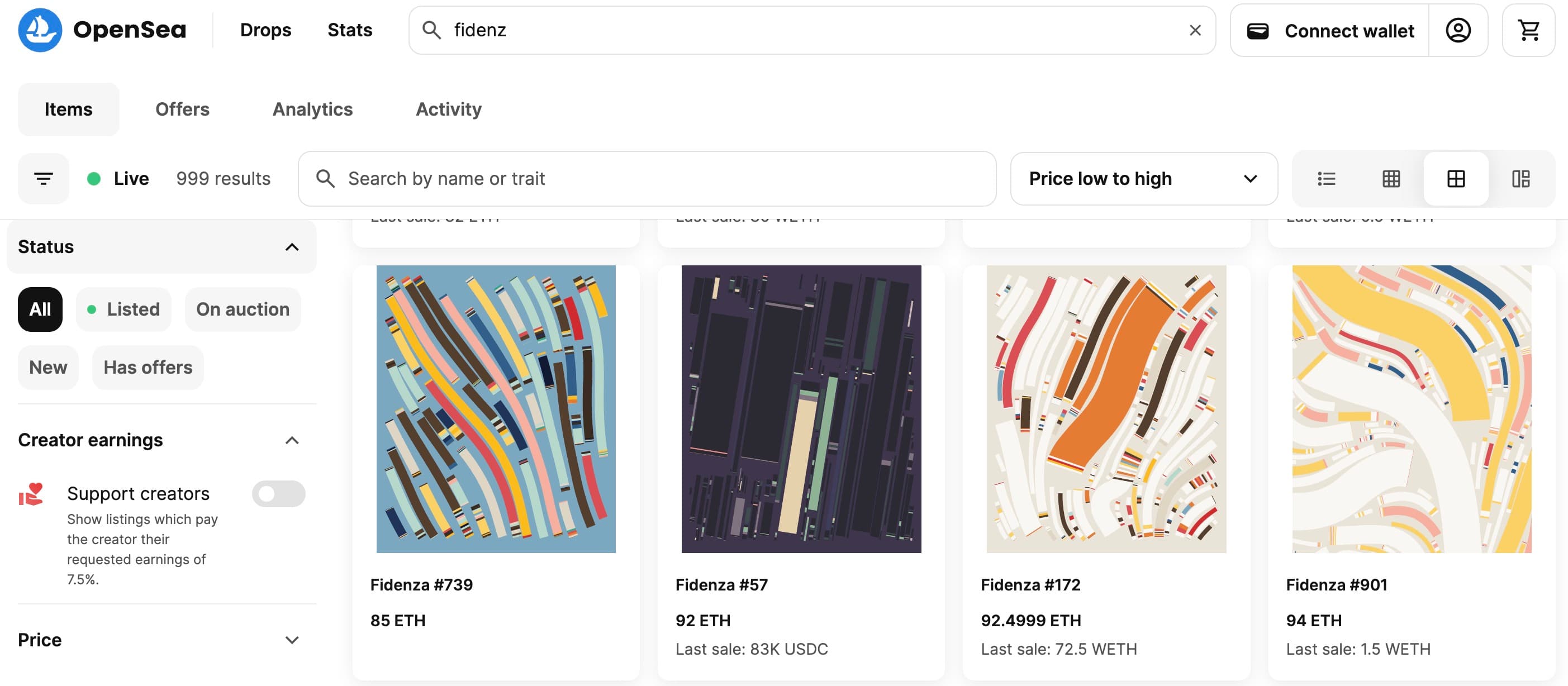
Task: Open the account profile icon
Action: [x=1458, y=30]
